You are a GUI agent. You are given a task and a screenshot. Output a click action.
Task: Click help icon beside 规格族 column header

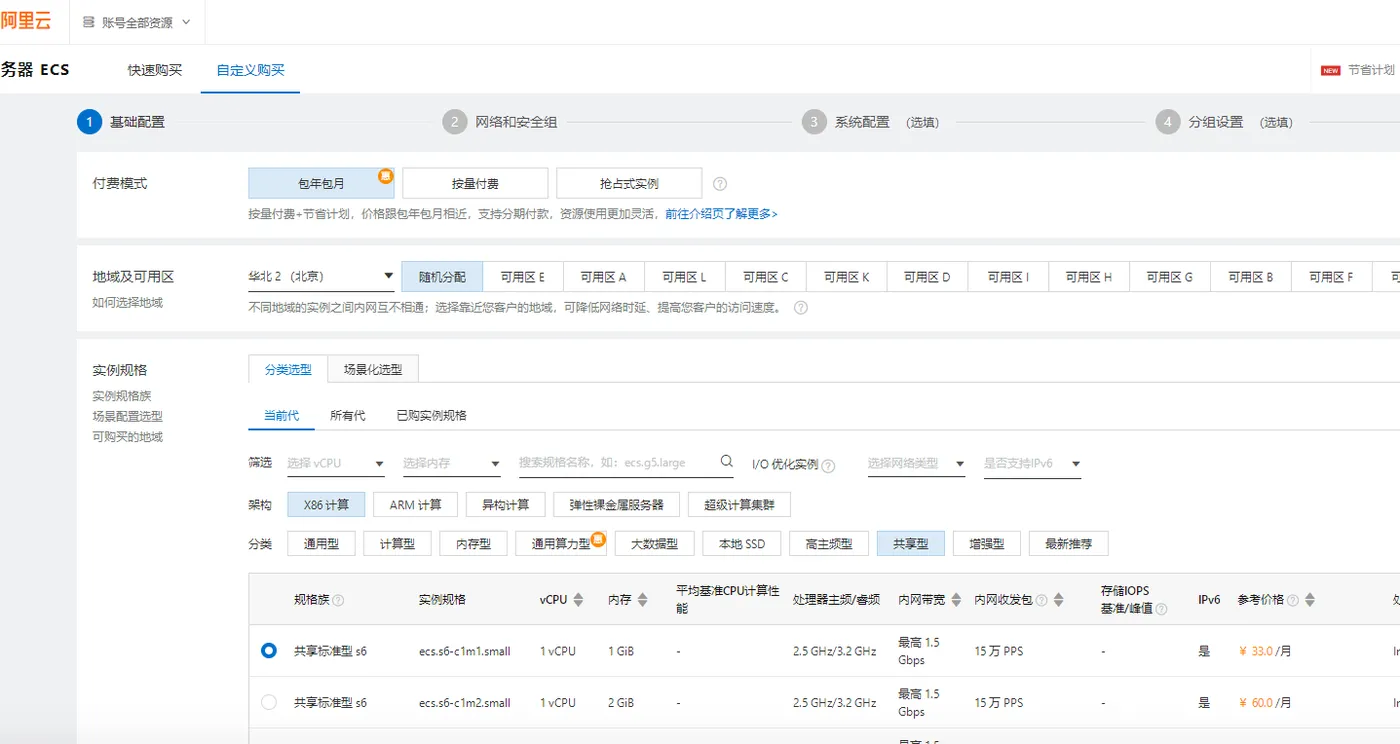338,600
